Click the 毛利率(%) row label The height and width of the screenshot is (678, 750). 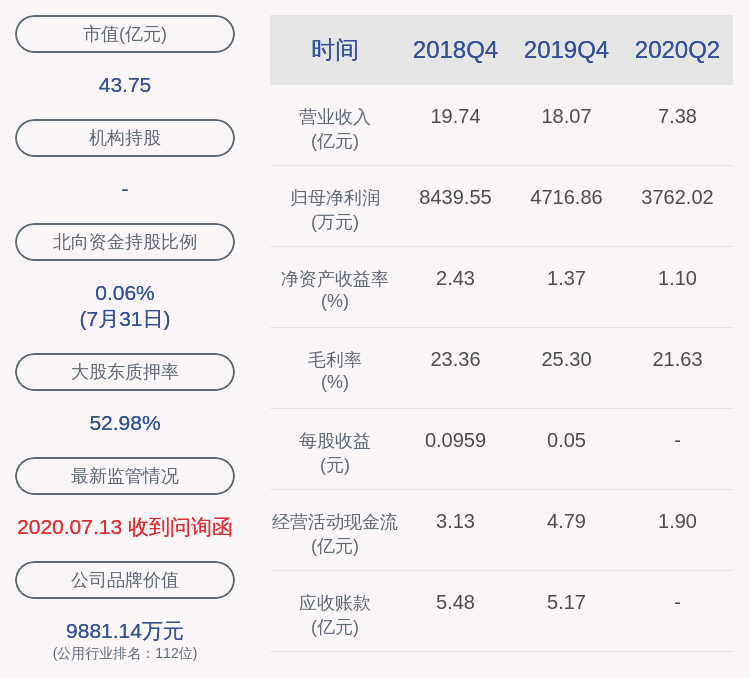coord(335,371)
